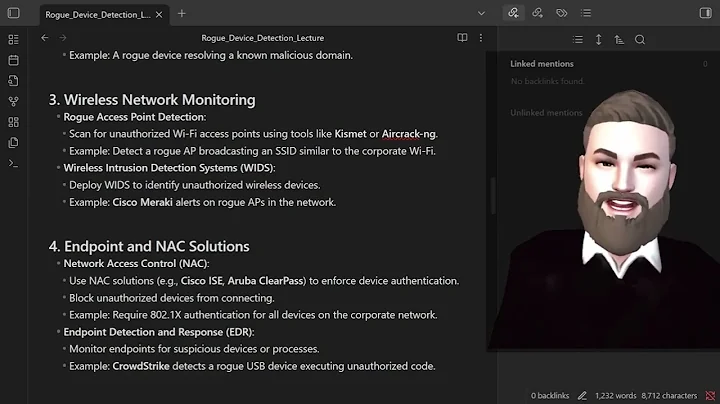Expand the tab list dropdown arrow
Viewport: 720px width, 404px height.
(481, 13)
